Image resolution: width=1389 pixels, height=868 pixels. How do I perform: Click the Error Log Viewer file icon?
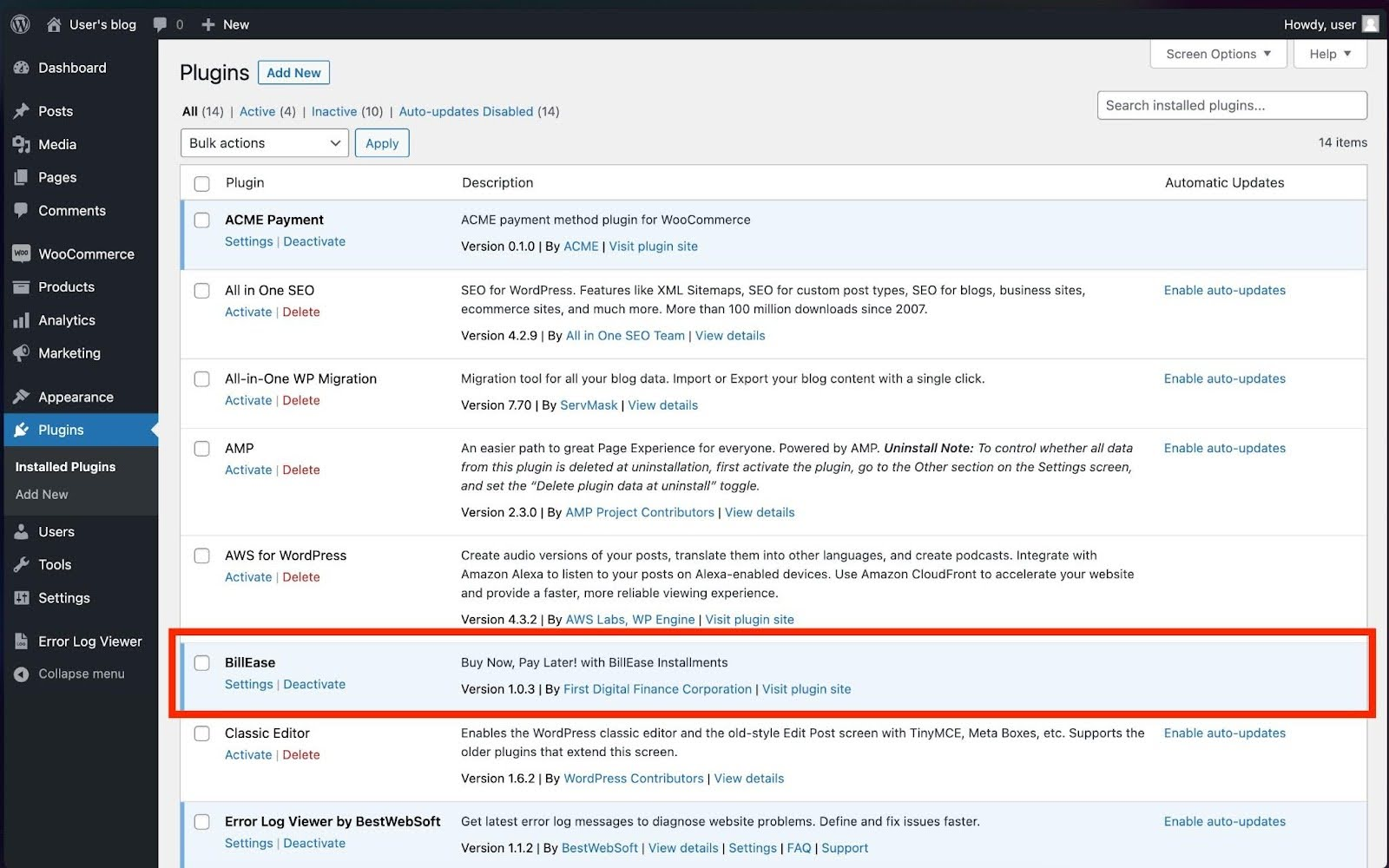coord(22,641)
